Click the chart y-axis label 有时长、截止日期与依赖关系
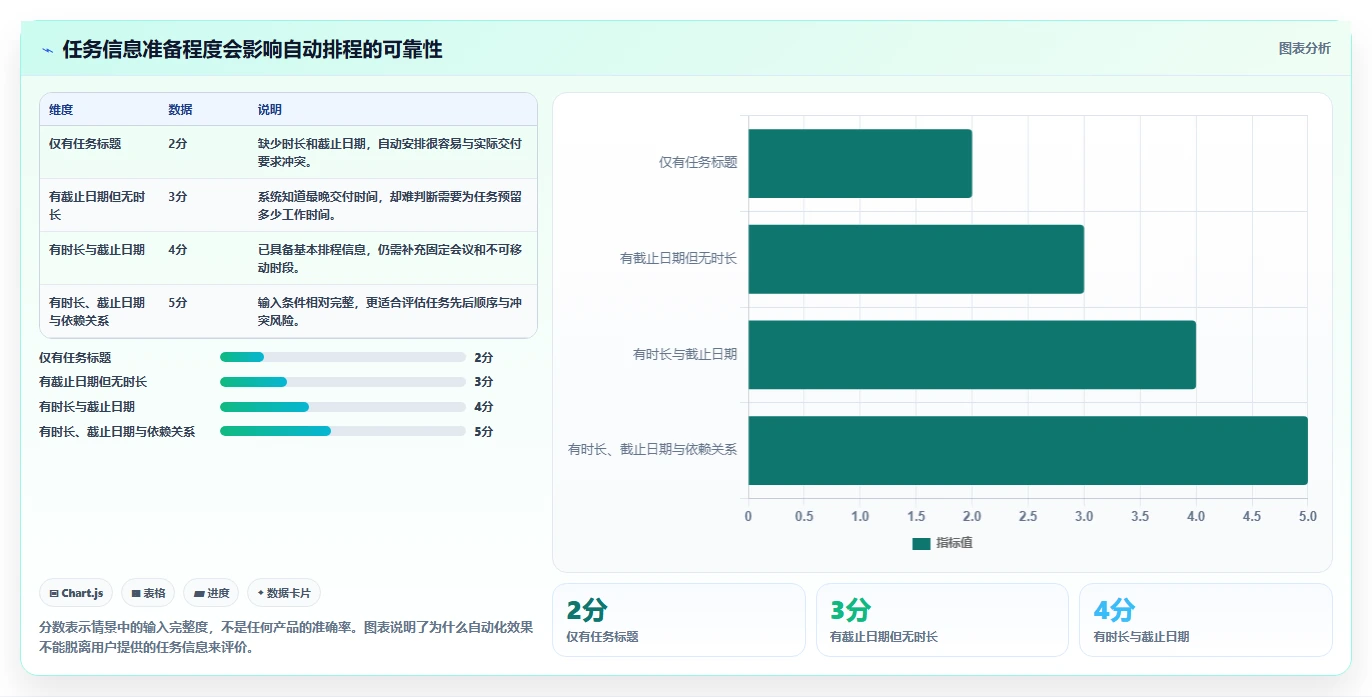The width and height of the screenshot is (1372, 697). pos(652,450)
